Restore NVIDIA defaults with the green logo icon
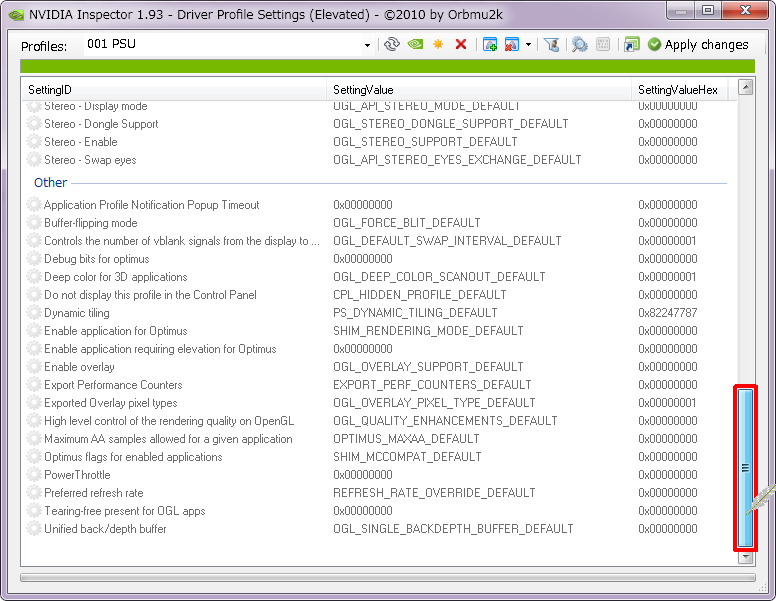 (x=415, y=45)
